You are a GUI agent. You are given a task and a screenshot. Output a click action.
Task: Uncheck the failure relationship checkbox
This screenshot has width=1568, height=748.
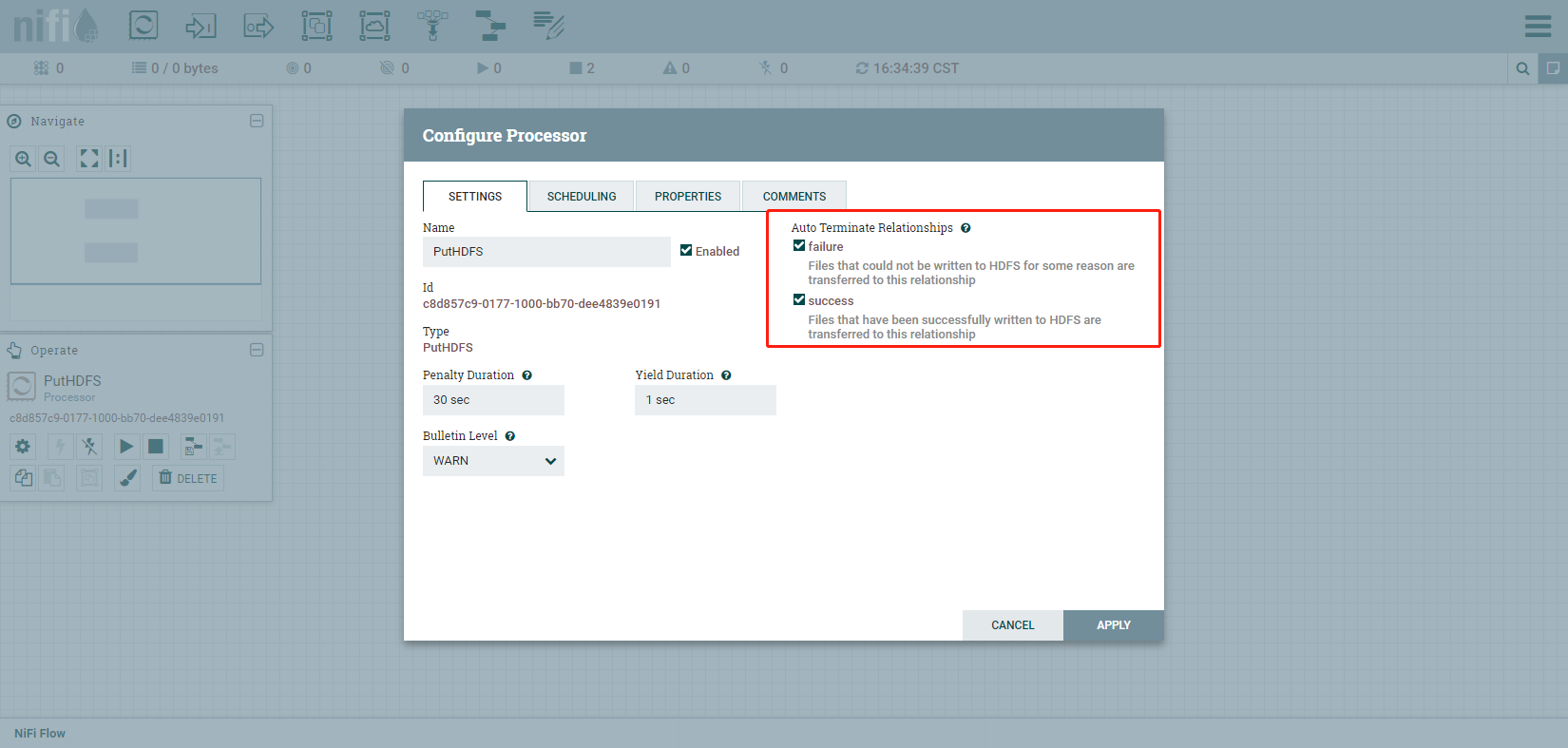(799, 245)
